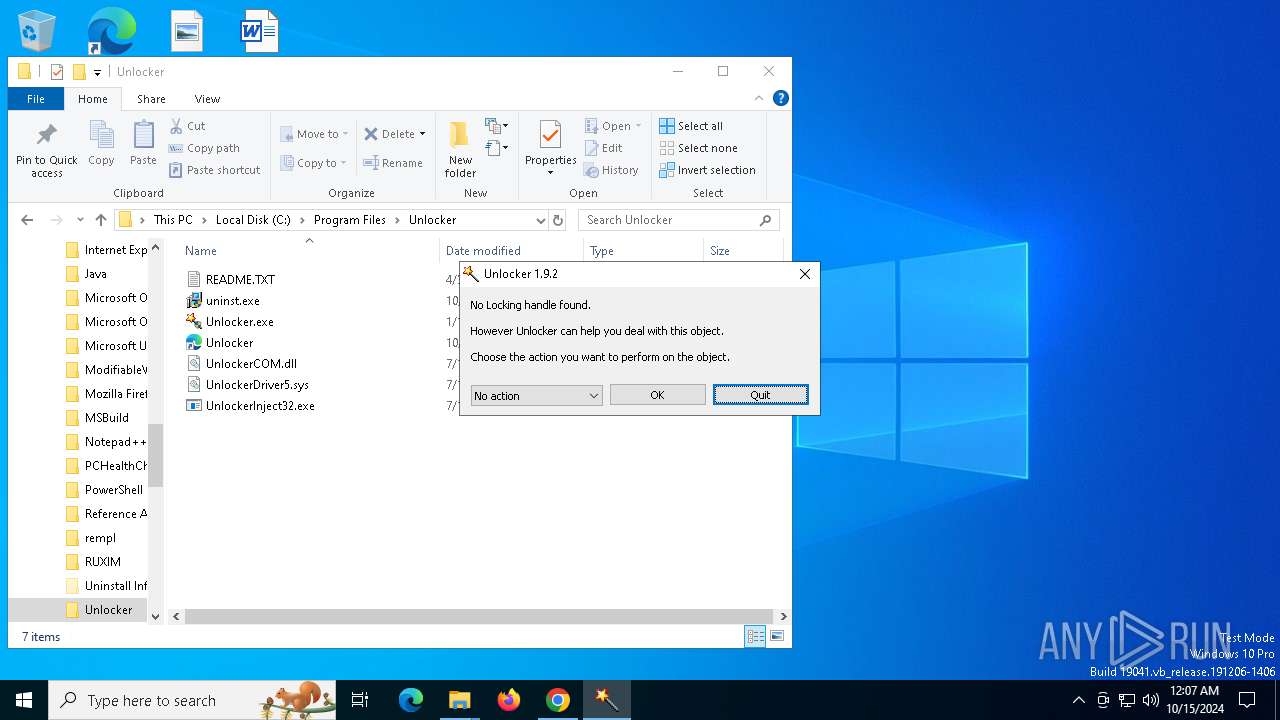This screenshot has width=1280, height=720.
Task: Click the Search Unlocker field
Action: click(678, 220)
